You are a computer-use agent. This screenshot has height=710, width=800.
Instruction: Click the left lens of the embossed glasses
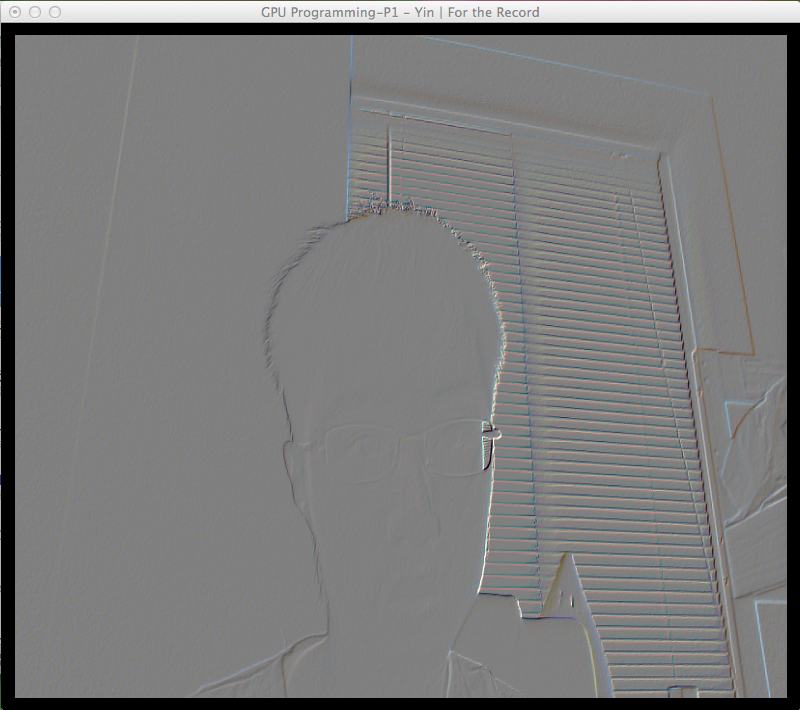point(361,454)
